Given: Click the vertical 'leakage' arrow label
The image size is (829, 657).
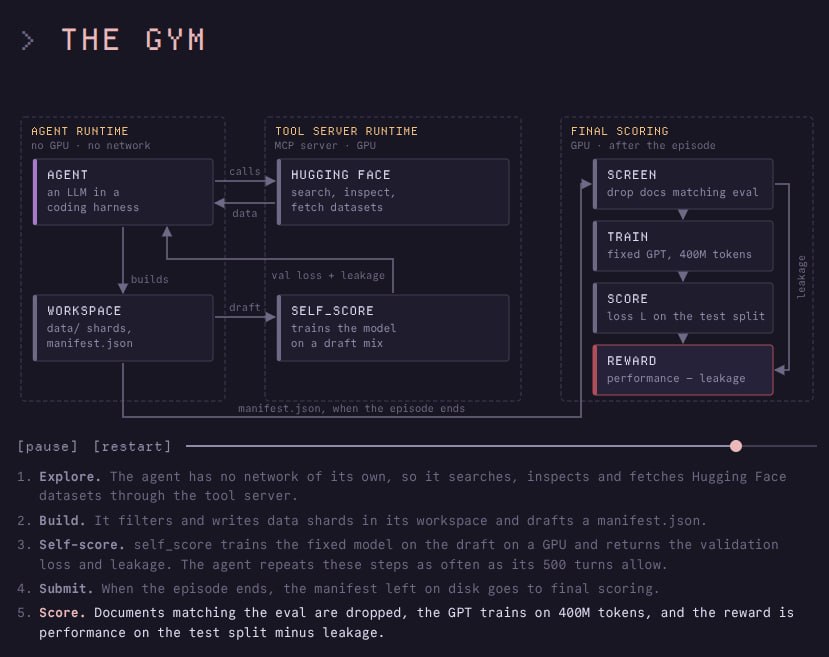Looking at the screenshot, I should [x=802, y=277].
